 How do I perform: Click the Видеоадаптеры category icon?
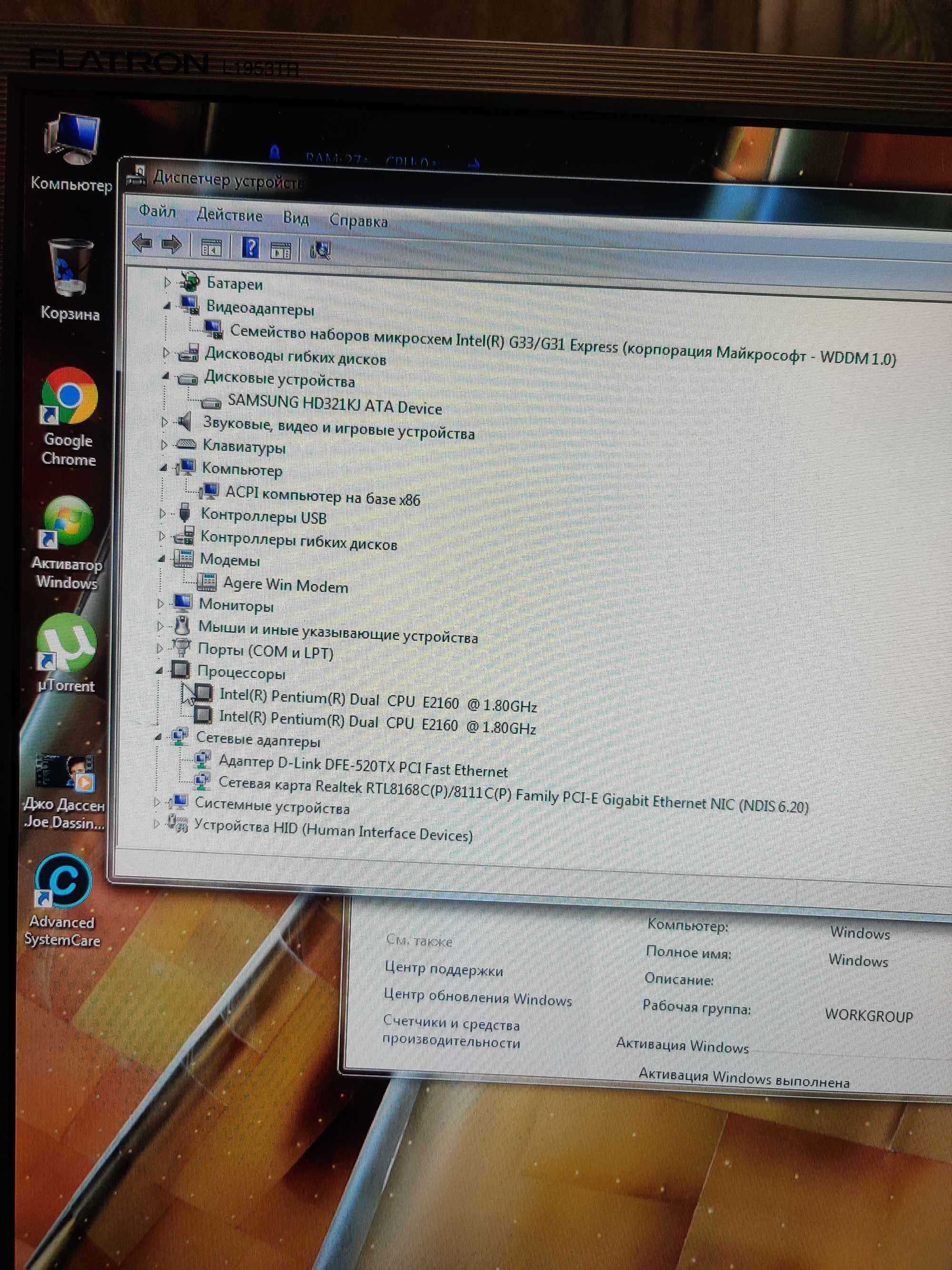(x=189, y=305)
